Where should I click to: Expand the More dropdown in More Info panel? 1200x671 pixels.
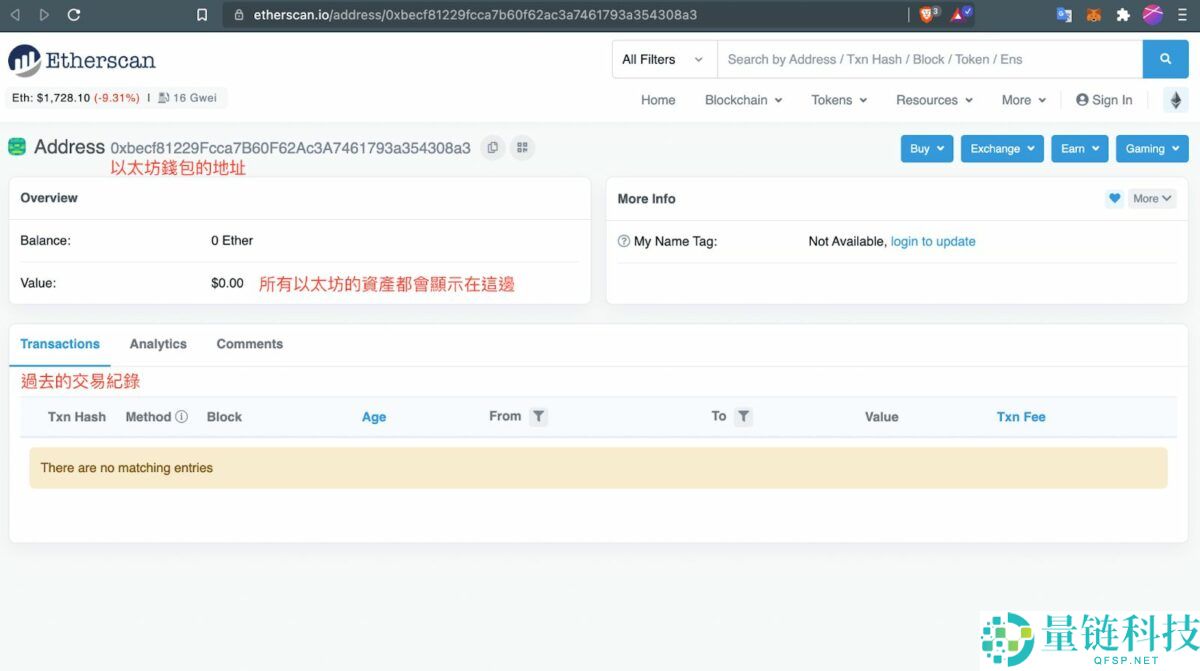(x=1150, y=198)
